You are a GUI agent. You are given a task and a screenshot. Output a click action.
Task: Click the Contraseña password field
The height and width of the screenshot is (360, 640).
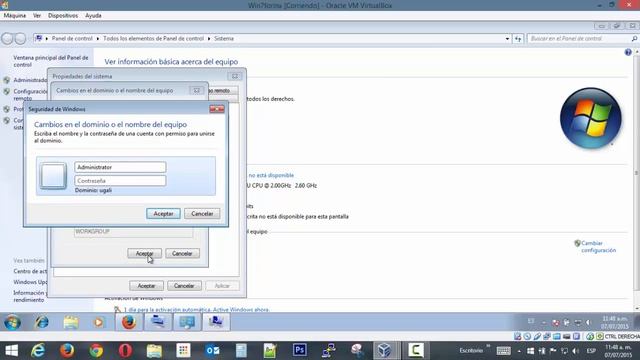click(120, 180)
